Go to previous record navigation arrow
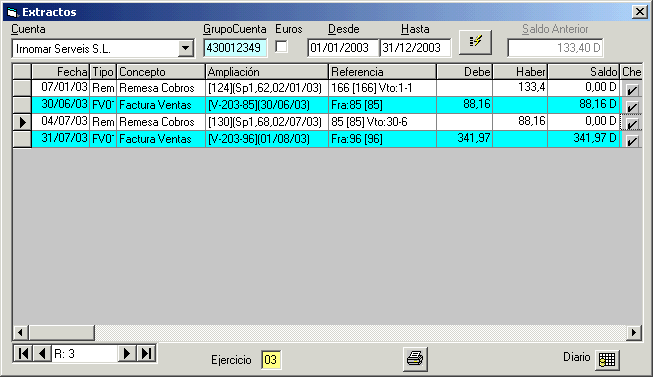 pos(42,354)
